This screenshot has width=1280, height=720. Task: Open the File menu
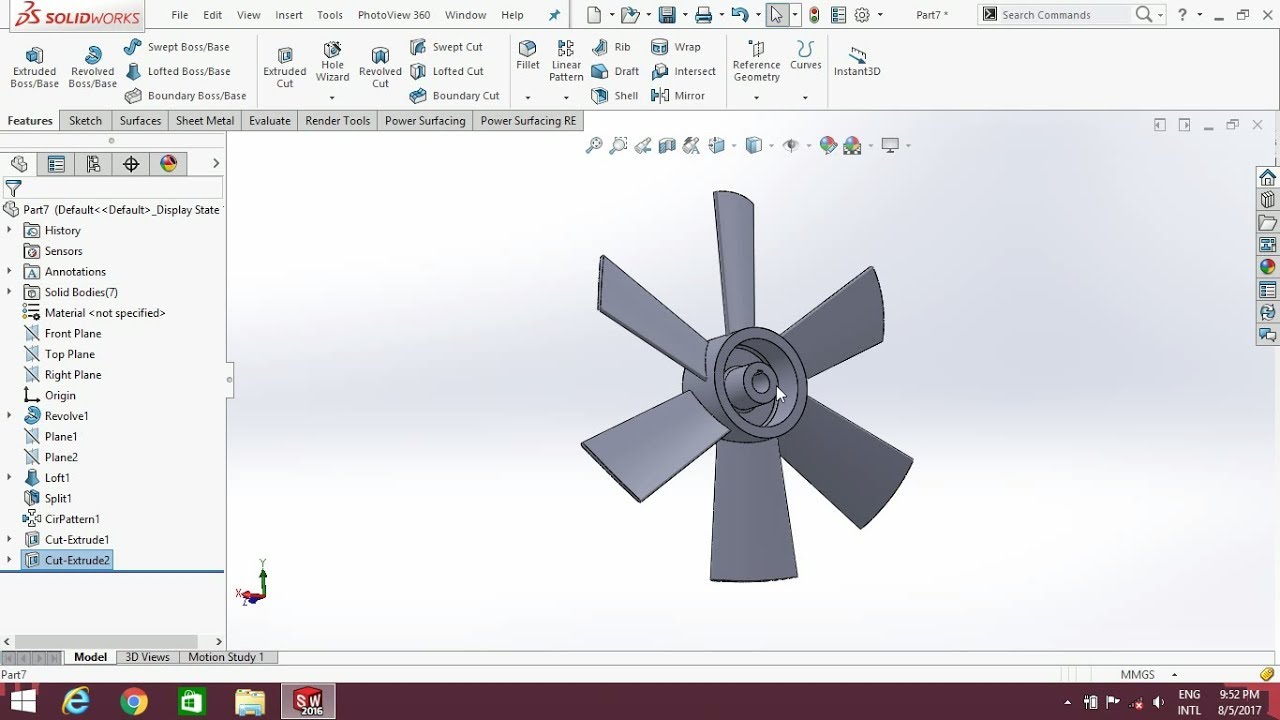pyautogui.click(x=180, y=15)
